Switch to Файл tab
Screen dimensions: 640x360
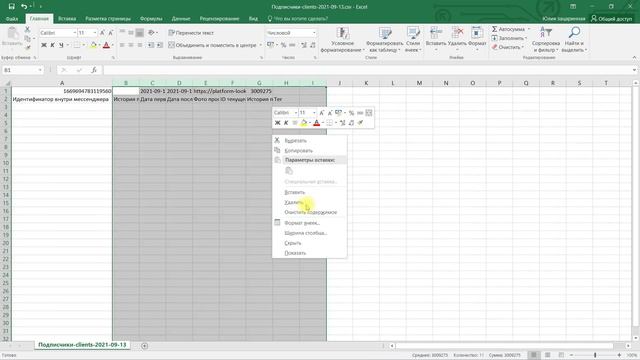12,18
